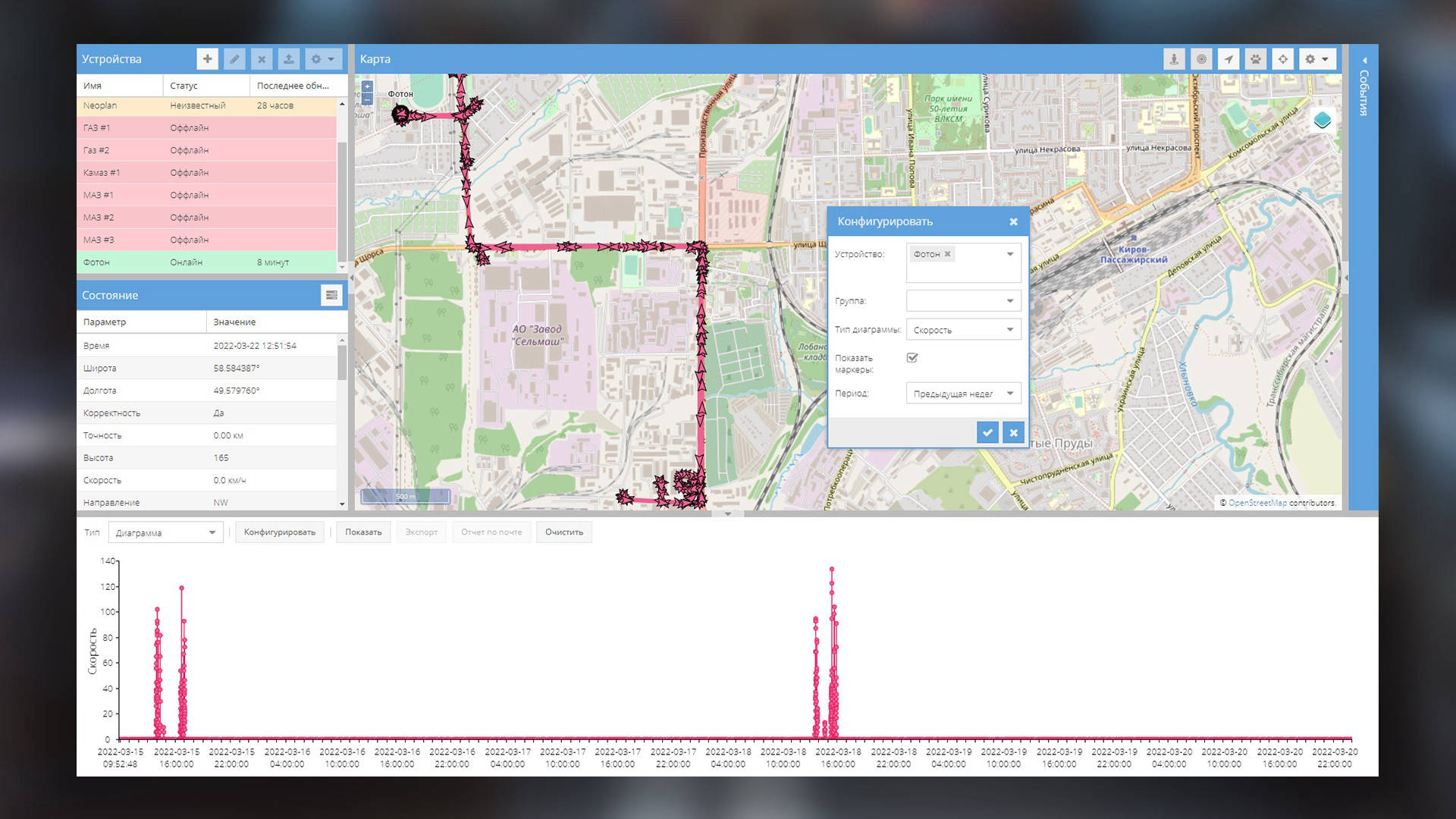Click the Очистить button
The image size is (1456, 819).
[x=563, y=532]
